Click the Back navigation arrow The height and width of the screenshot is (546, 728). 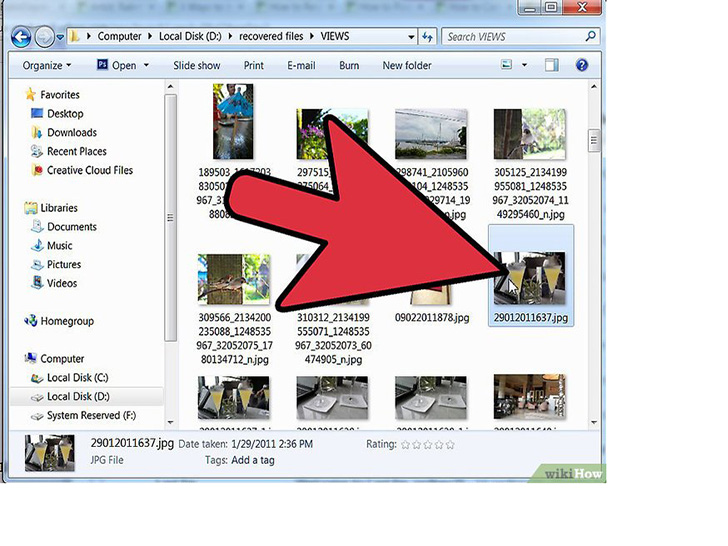tap(21, 37)
